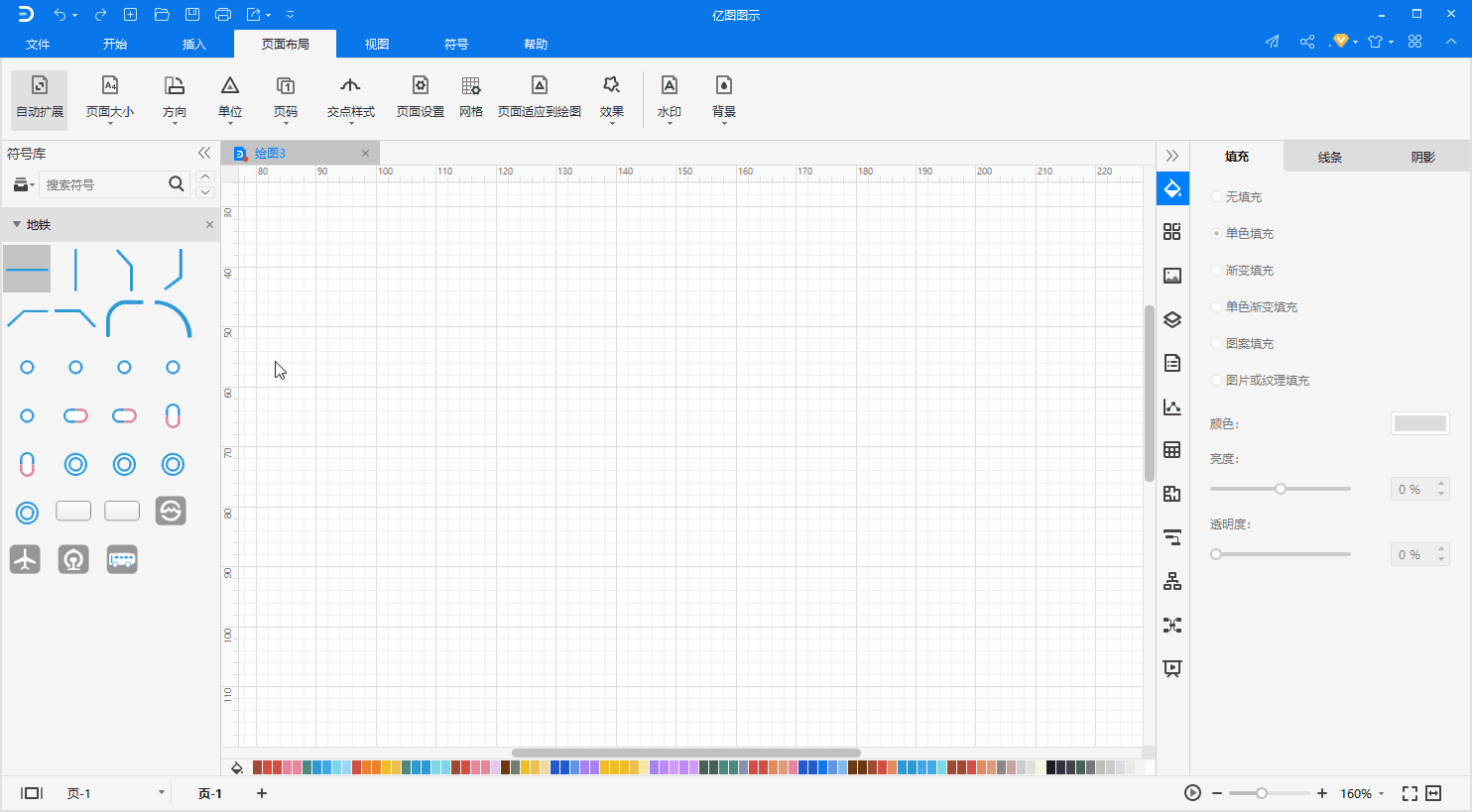Collapse the ribbon with the top-right chevron
This screenshot has width=1472, height=812.
click(x=1451, y=42)
